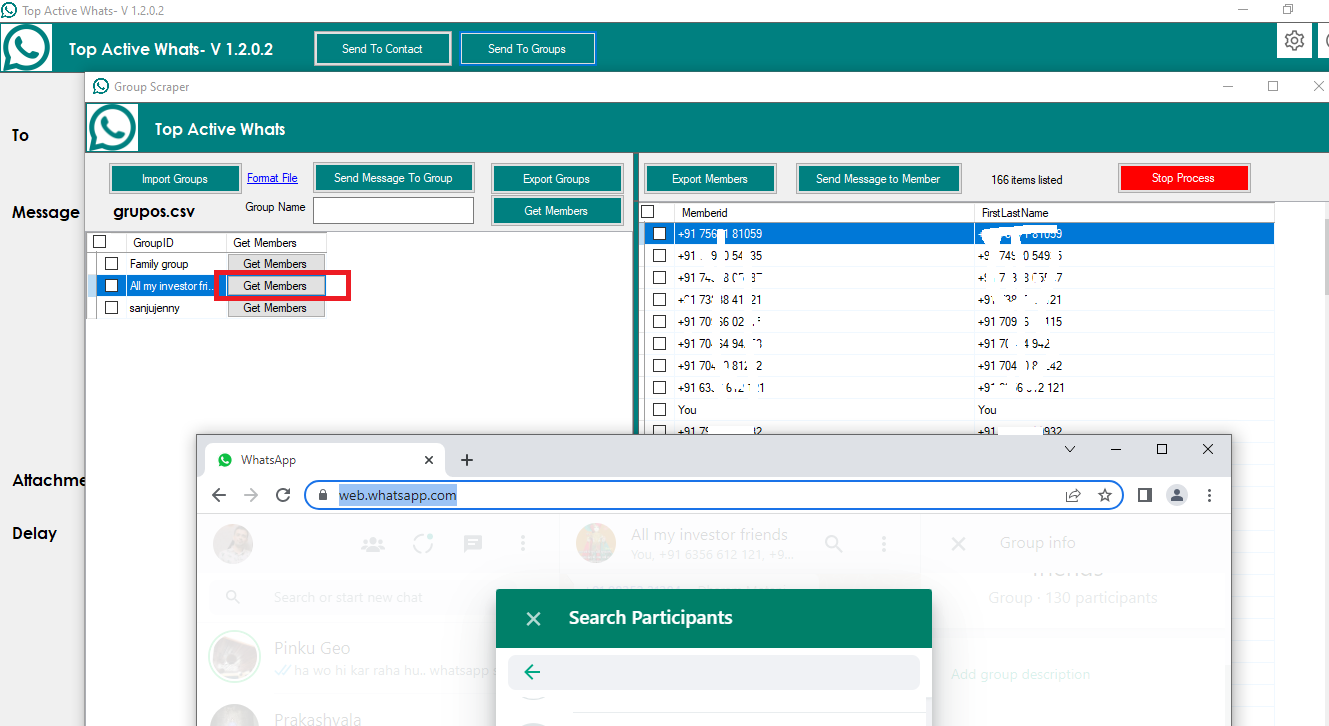Image resolution: width=1329 pixels, height=726 pixels.
Task: Check All my investor friends checkbox
Action: pyautogui.click(x=112, y=286)
